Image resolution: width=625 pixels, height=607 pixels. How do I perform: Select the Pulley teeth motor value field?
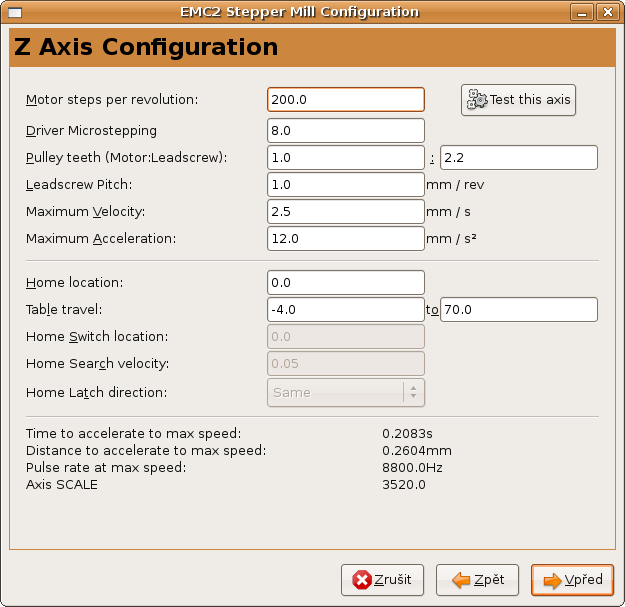point(346,158)
